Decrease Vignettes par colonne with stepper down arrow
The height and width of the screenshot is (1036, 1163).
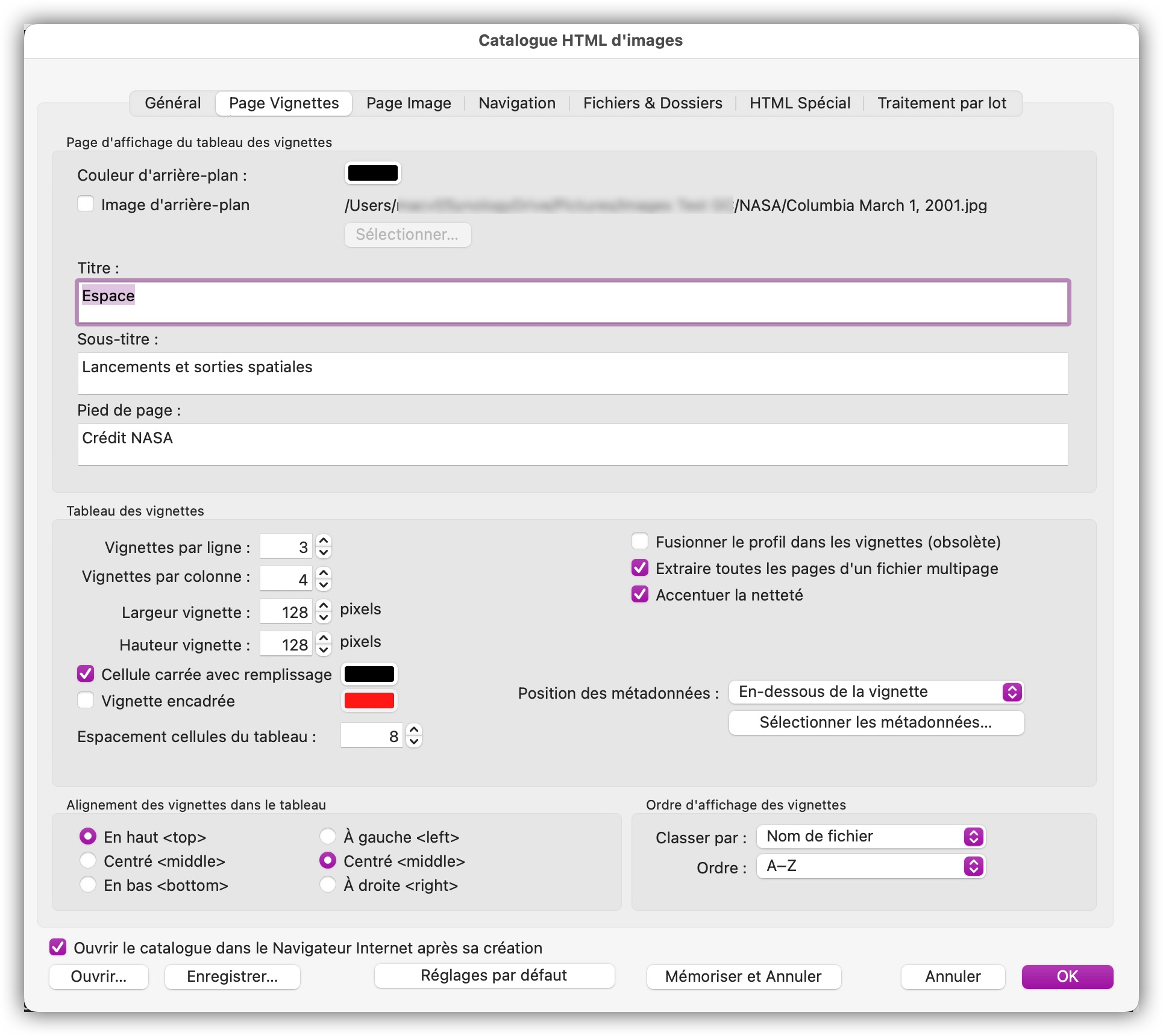pos(324,585)
